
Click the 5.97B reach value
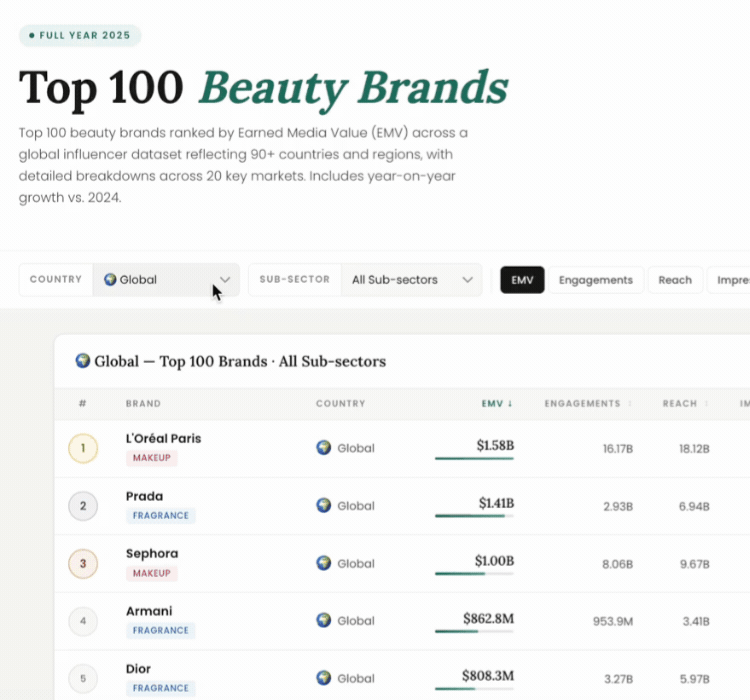pyautogui.click(x=695, y=679)
